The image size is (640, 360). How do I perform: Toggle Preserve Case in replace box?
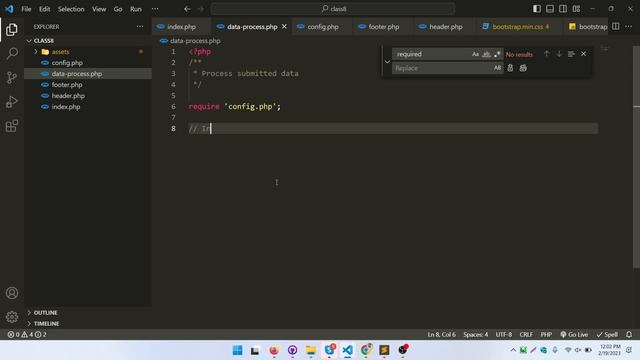497,68
